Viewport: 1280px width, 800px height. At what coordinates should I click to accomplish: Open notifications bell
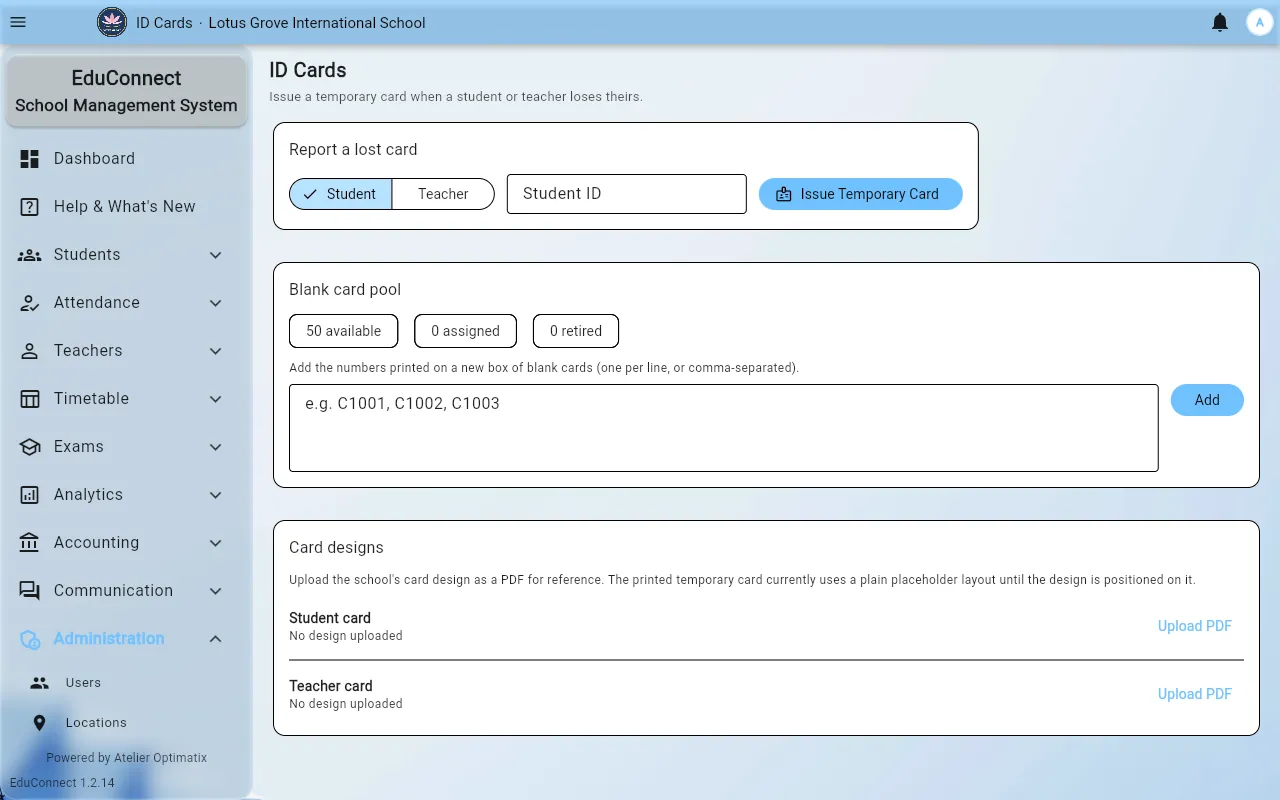(1220, 22)
